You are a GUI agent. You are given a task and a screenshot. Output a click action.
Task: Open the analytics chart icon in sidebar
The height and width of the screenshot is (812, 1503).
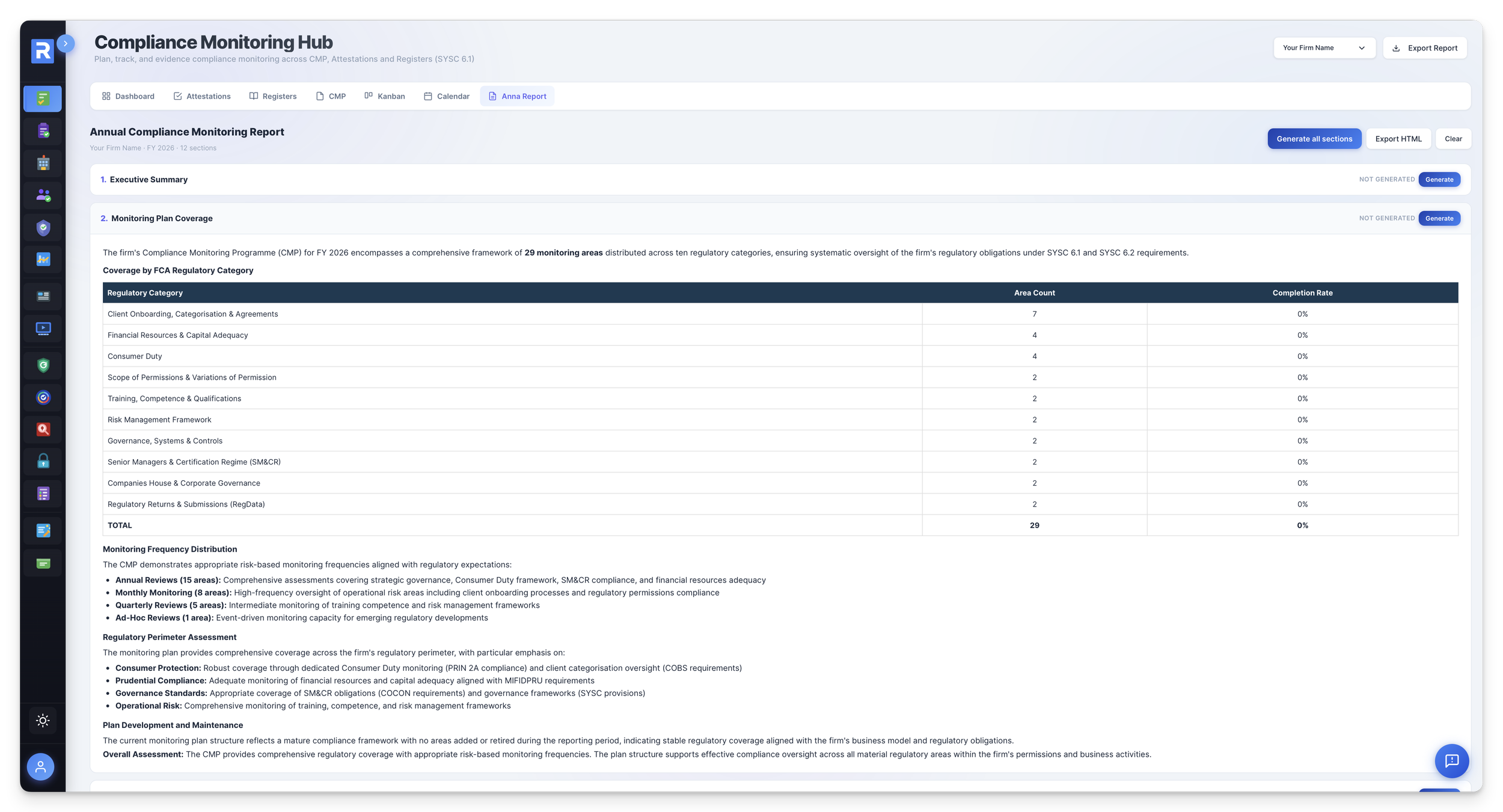(43, 260)
